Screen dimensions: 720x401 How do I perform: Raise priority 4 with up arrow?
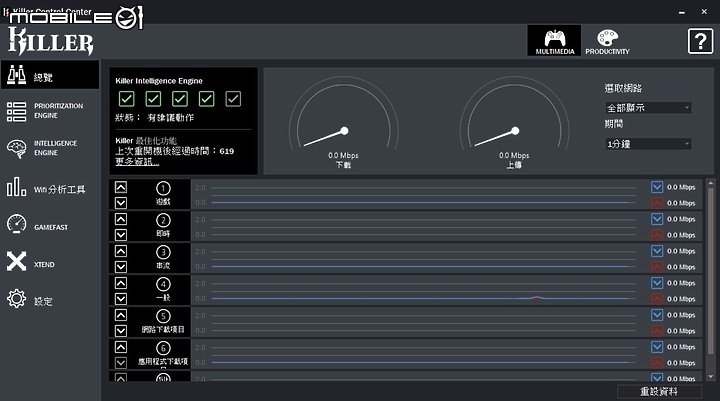pyautogui.click(x=121, y=283)
